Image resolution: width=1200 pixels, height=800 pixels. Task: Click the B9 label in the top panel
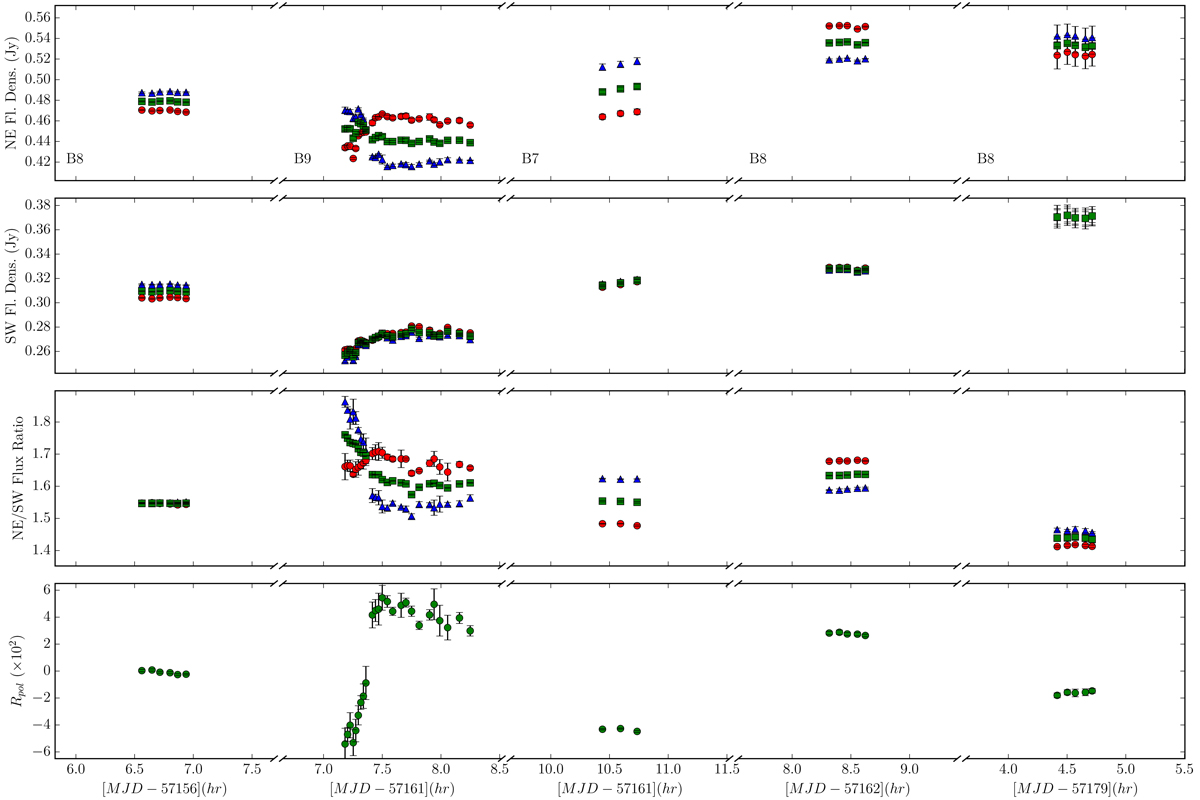coord(302,159)
